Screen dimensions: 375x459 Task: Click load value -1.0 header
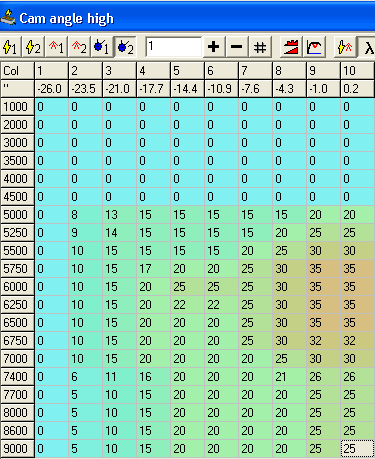[324, 89]
